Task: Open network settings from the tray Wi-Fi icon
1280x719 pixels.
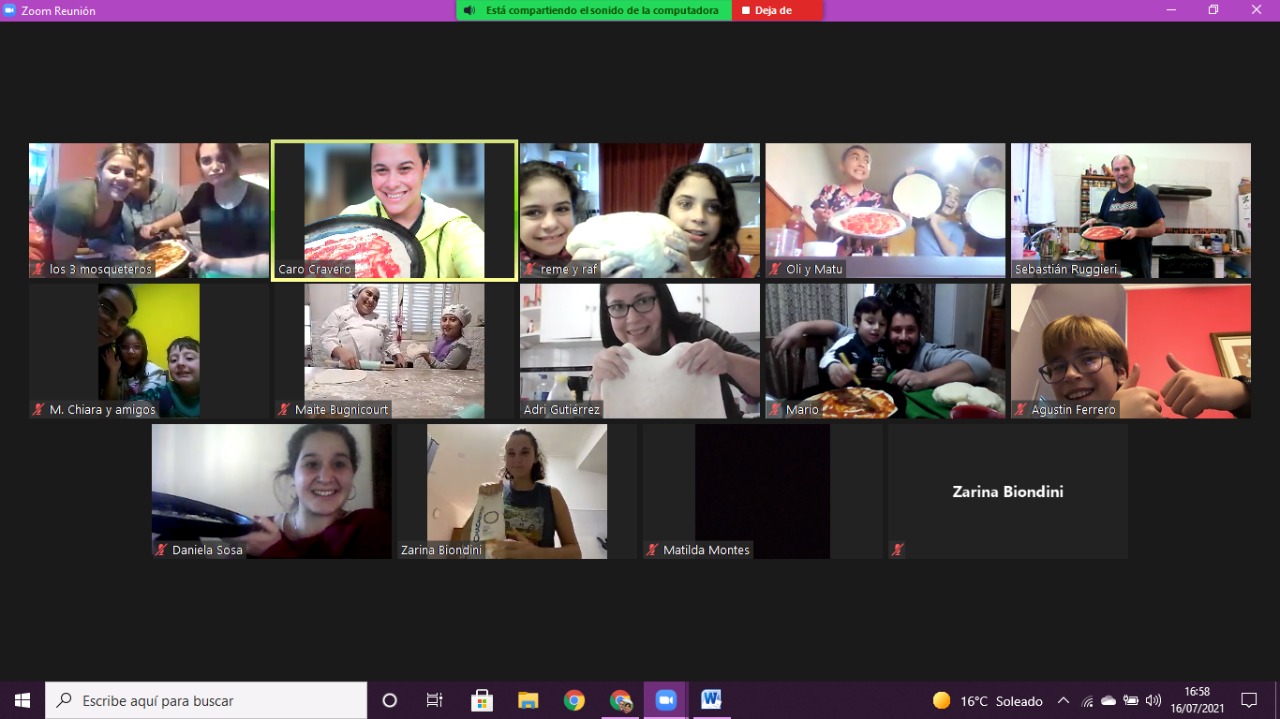Action: pos(1087,700)
